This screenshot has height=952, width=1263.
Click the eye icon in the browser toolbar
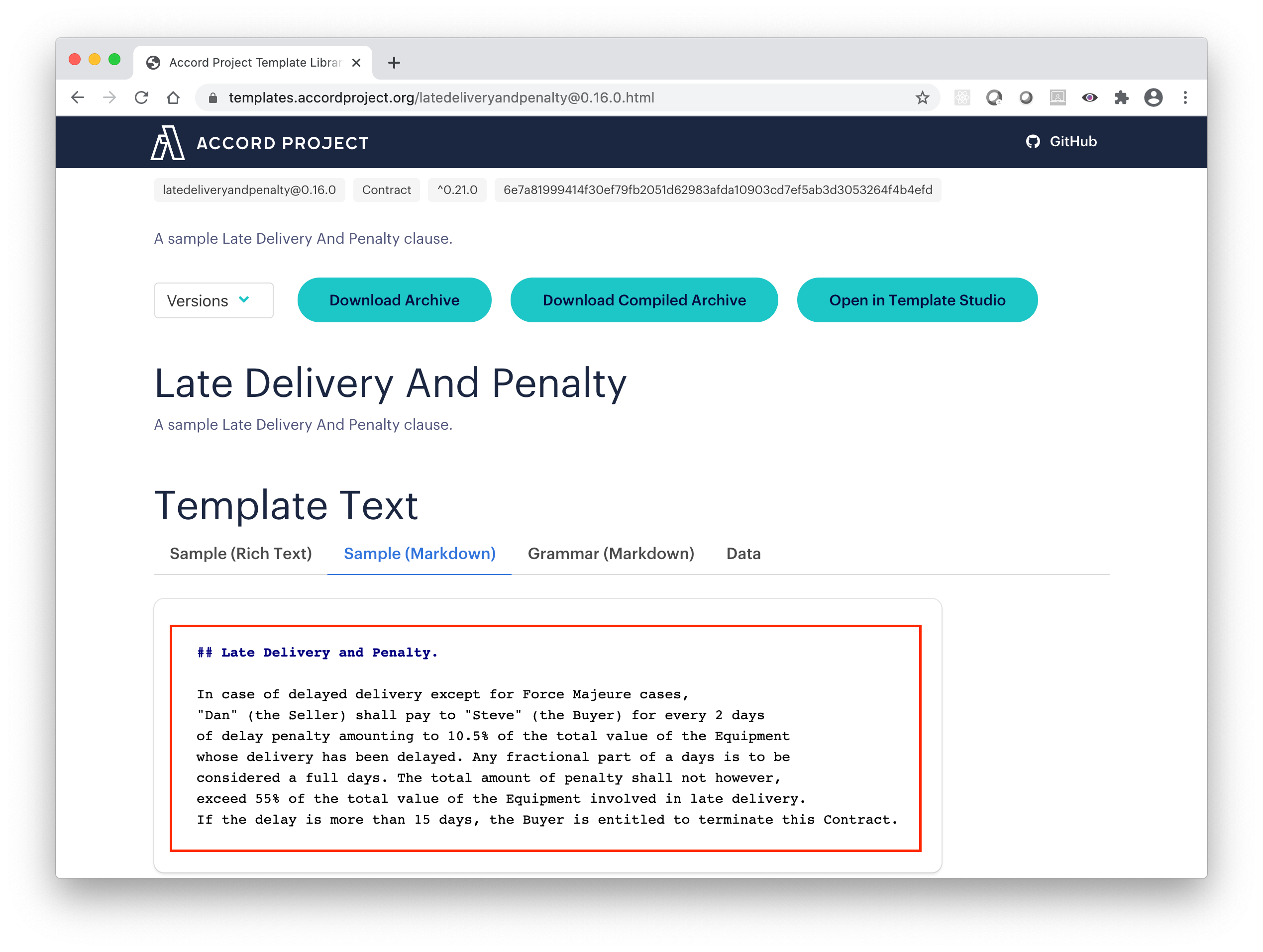point(1087,97)
